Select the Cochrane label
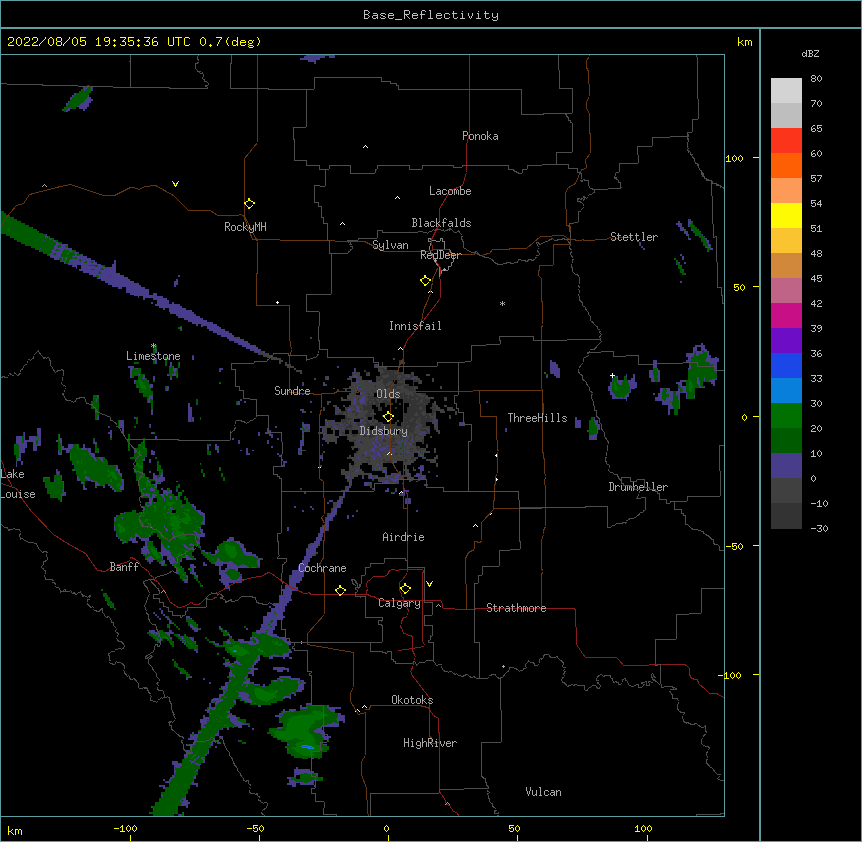Screen dimensions: 862x842 322,568
